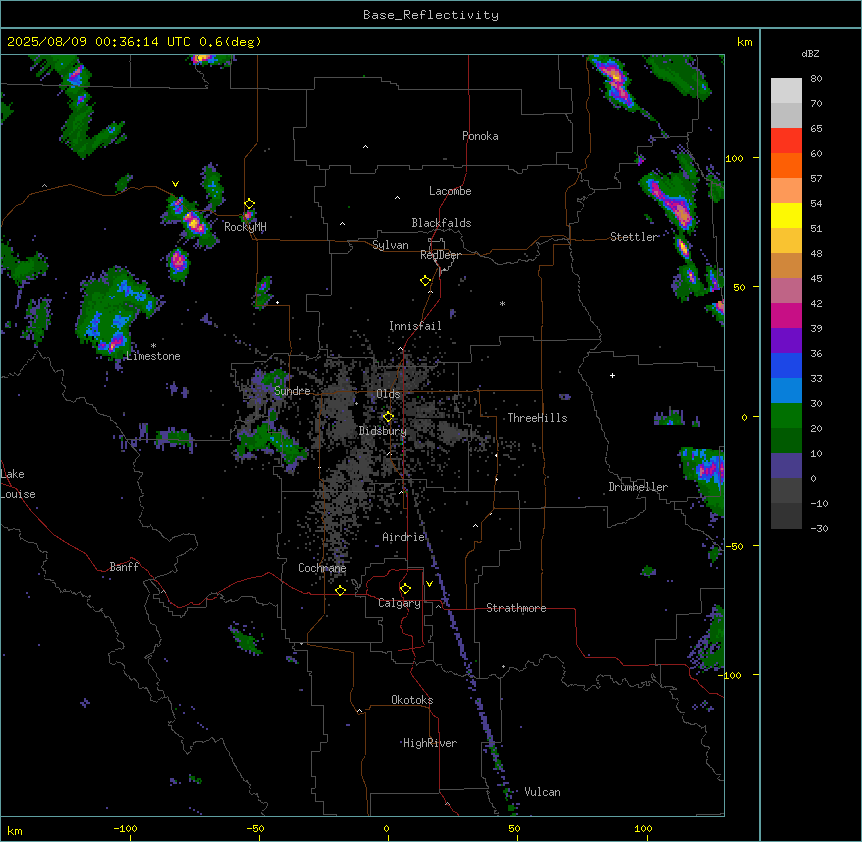Click the Airdrie city label
862x842 pixels.
[404, 537]
